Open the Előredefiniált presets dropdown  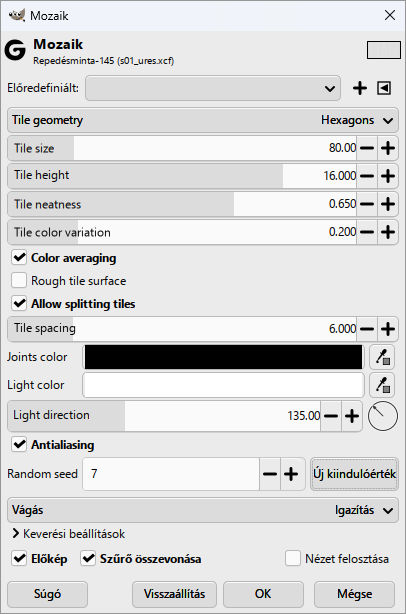(213, 88)
